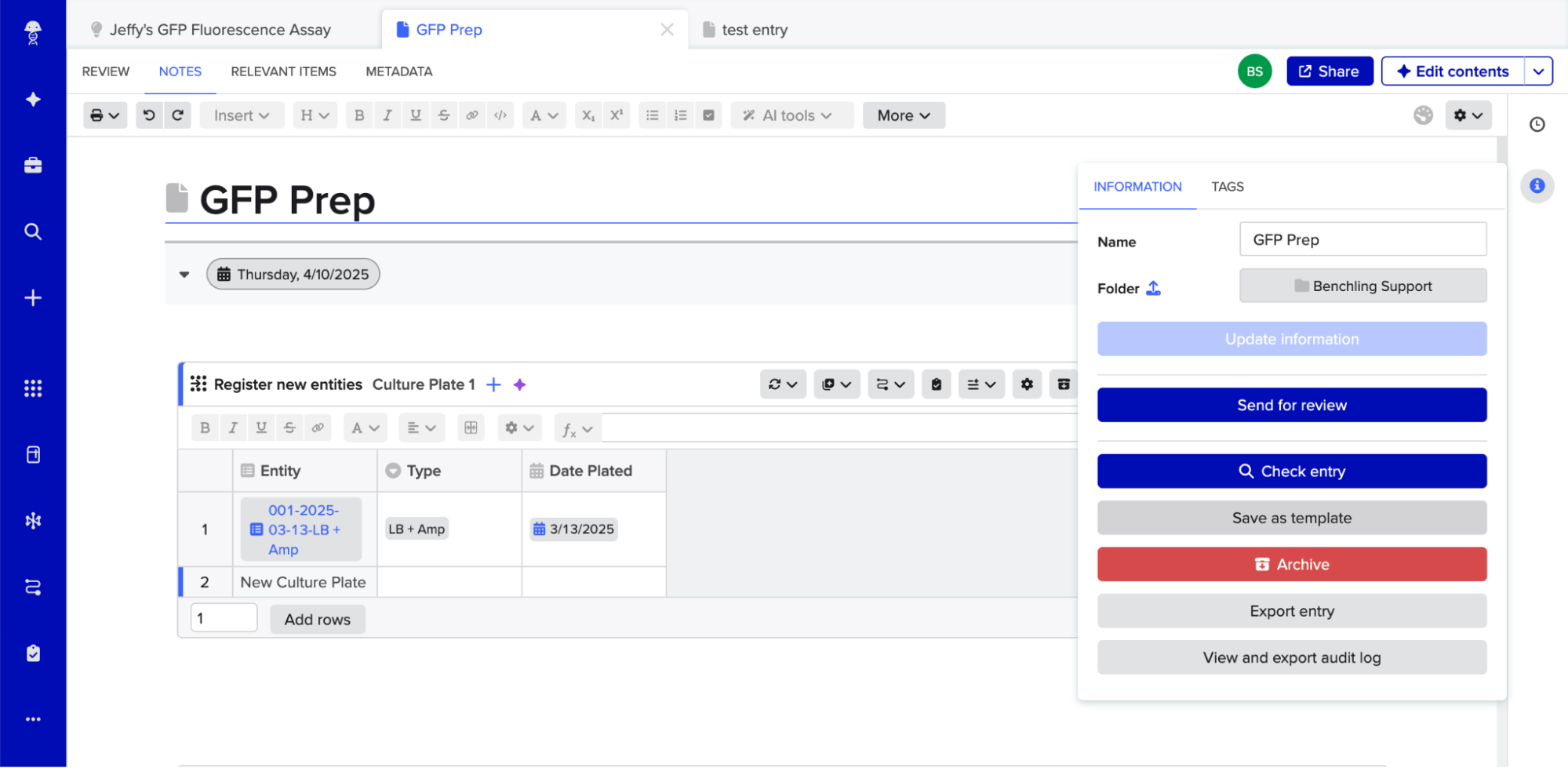Open the settings gear dropdown in the editor toolbar
Image resolution: width=1568 pixels, height=768 pixels.
click(1468, 115)
